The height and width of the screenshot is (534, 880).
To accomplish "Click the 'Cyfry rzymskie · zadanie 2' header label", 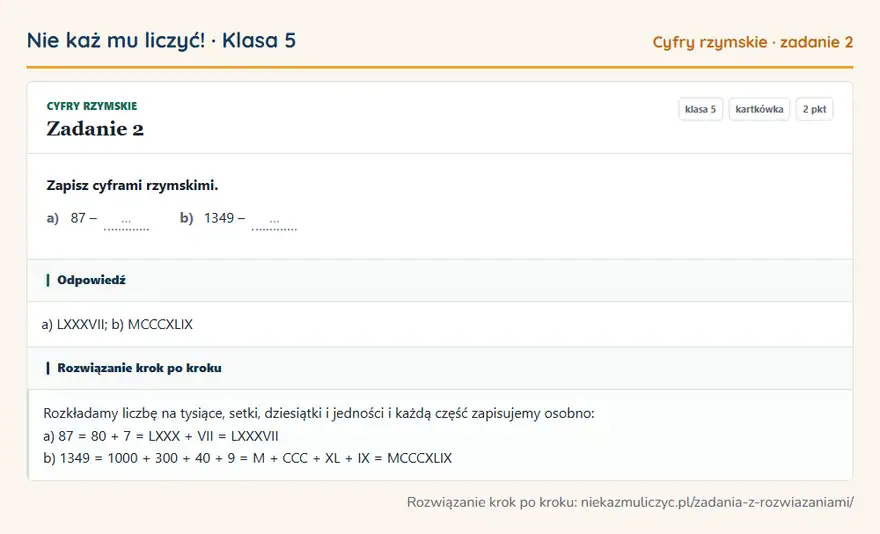I will pyautogui.click(x=753, y=42).
